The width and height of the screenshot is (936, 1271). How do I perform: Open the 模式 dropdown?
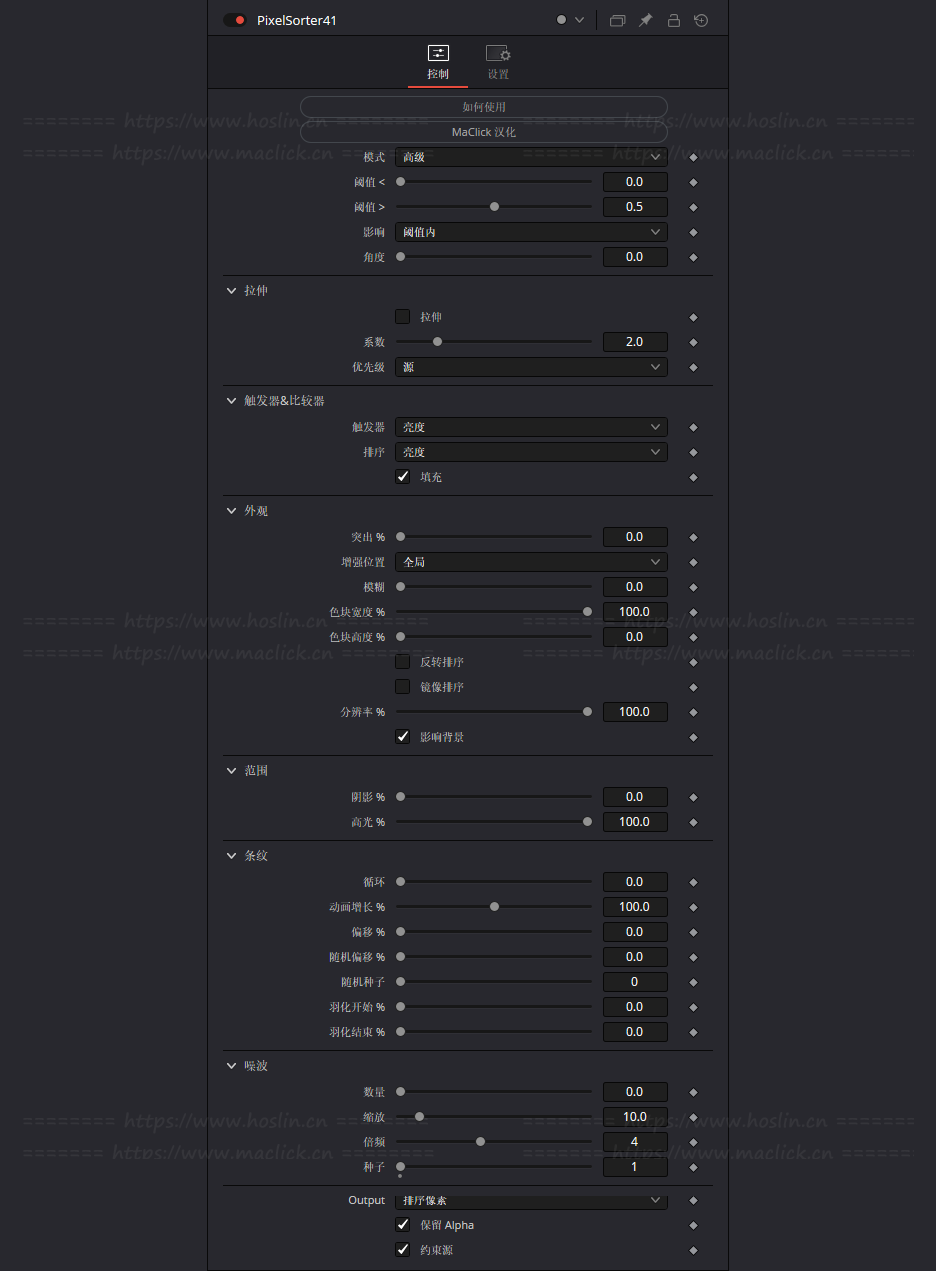[531, 157]
